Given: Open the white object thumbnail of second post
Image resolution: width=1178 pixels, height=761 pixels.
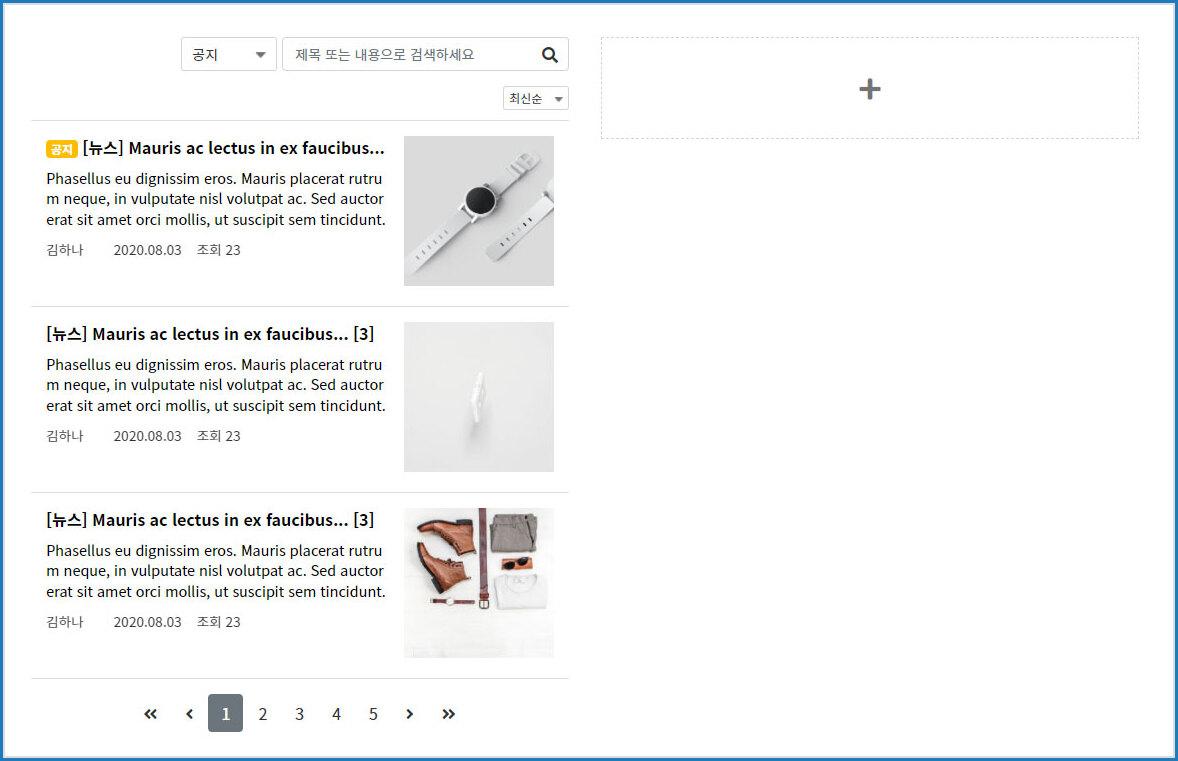Looking at the screenshot, I should point(478,397).
